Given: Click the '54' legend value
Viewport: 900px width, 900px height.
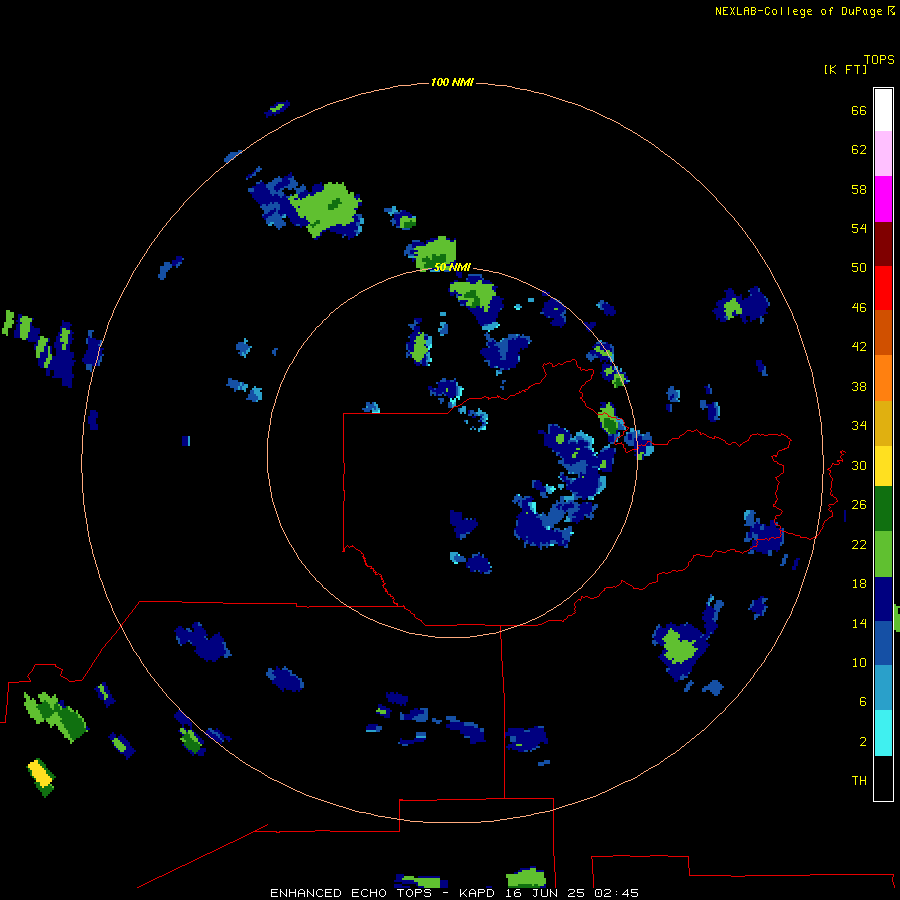Looking at the screenshot, I should pyautogui.click(x=859, y=228).
